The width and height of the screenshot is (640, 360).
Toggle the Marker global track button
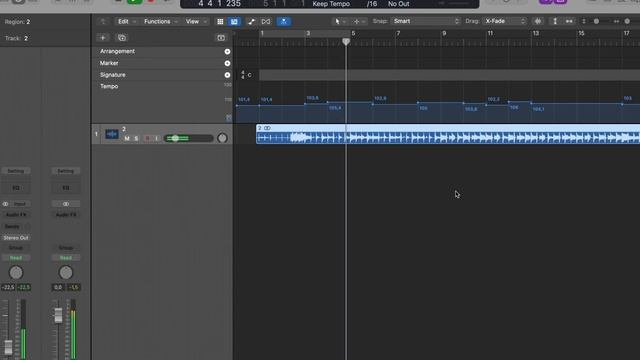[227, 63]
